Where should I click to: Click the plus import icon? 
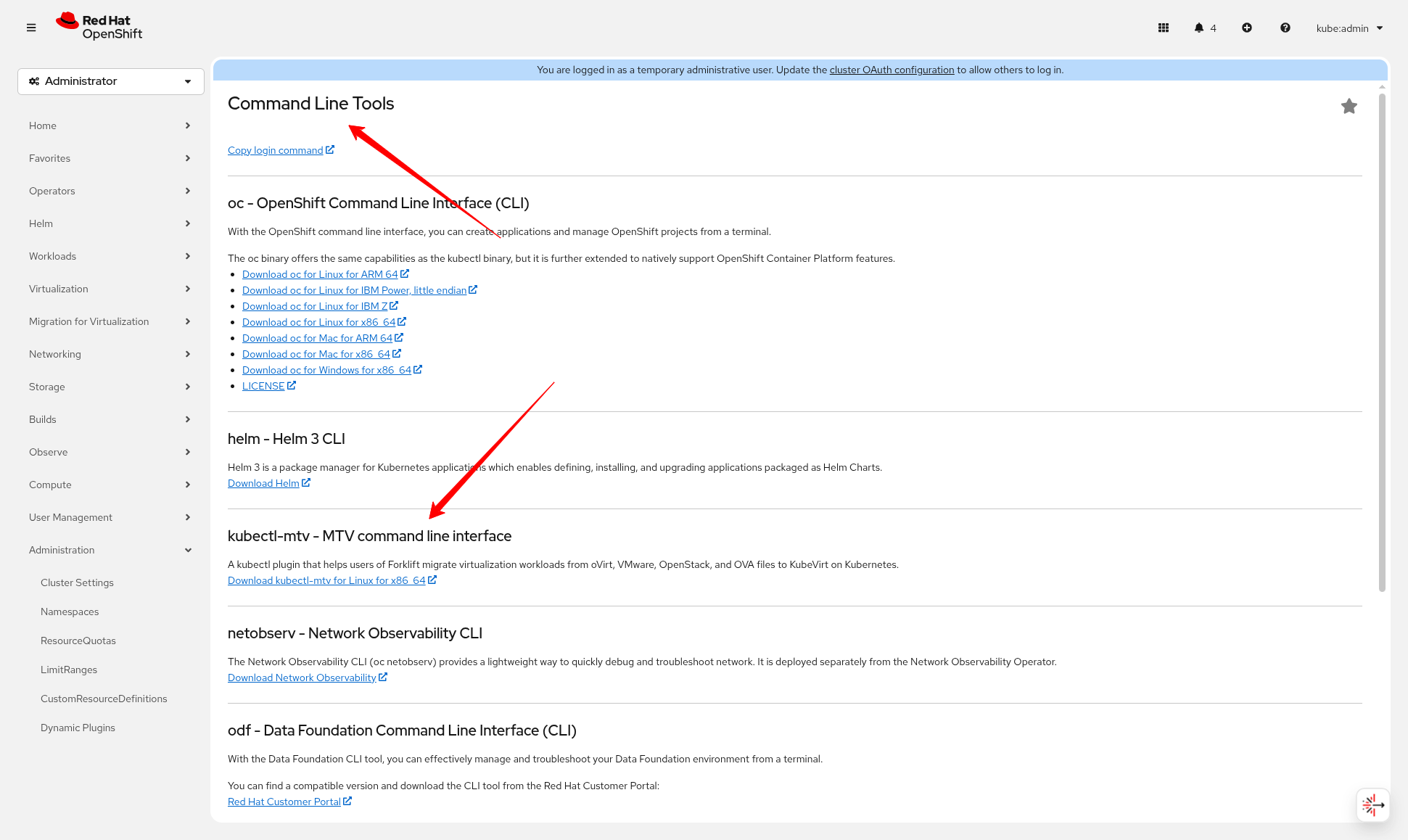coord(1247,28)
